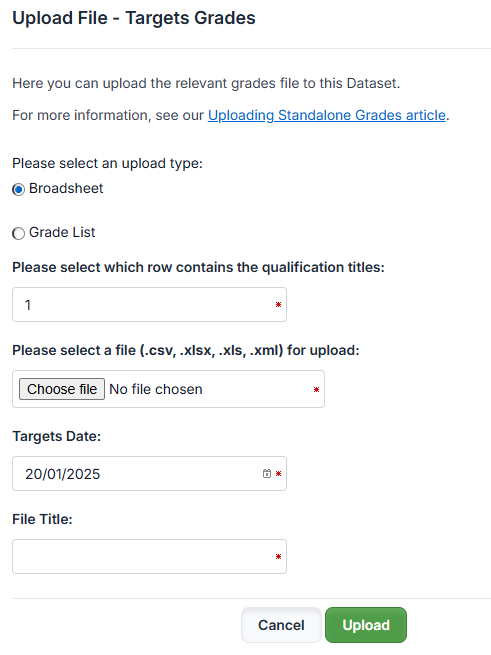Click the Choose file button
This screenshot has width=491, height=655.
62,389
